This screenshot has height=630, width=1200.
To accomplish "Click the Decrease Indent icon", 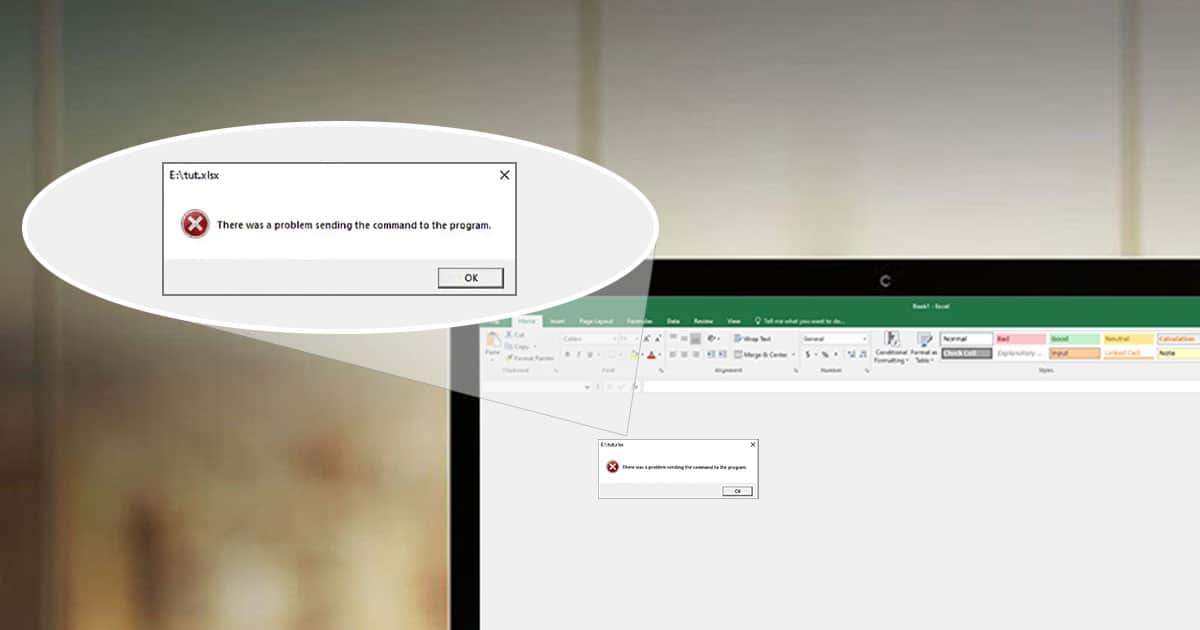I will 710,355.
